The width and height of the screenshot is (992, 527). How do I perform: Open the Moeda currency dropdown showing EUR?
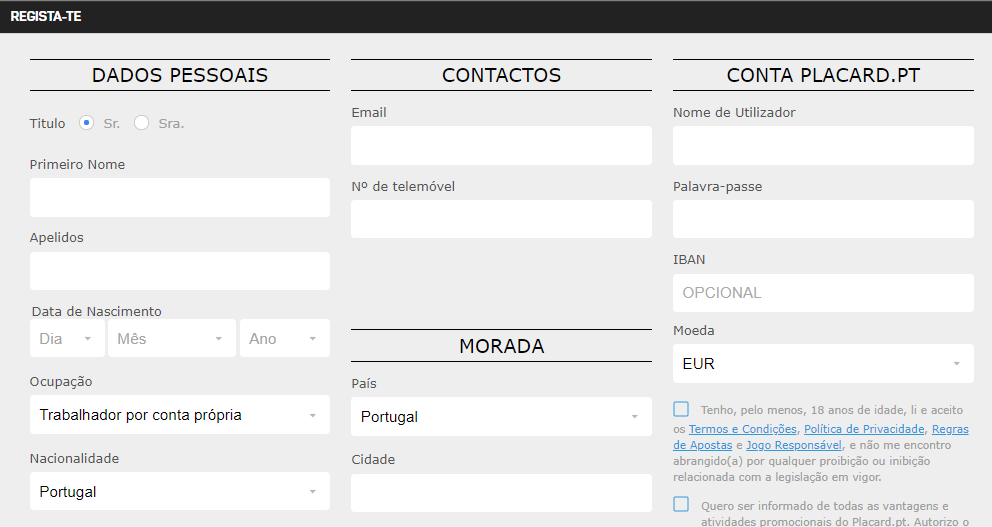(823, 364)
